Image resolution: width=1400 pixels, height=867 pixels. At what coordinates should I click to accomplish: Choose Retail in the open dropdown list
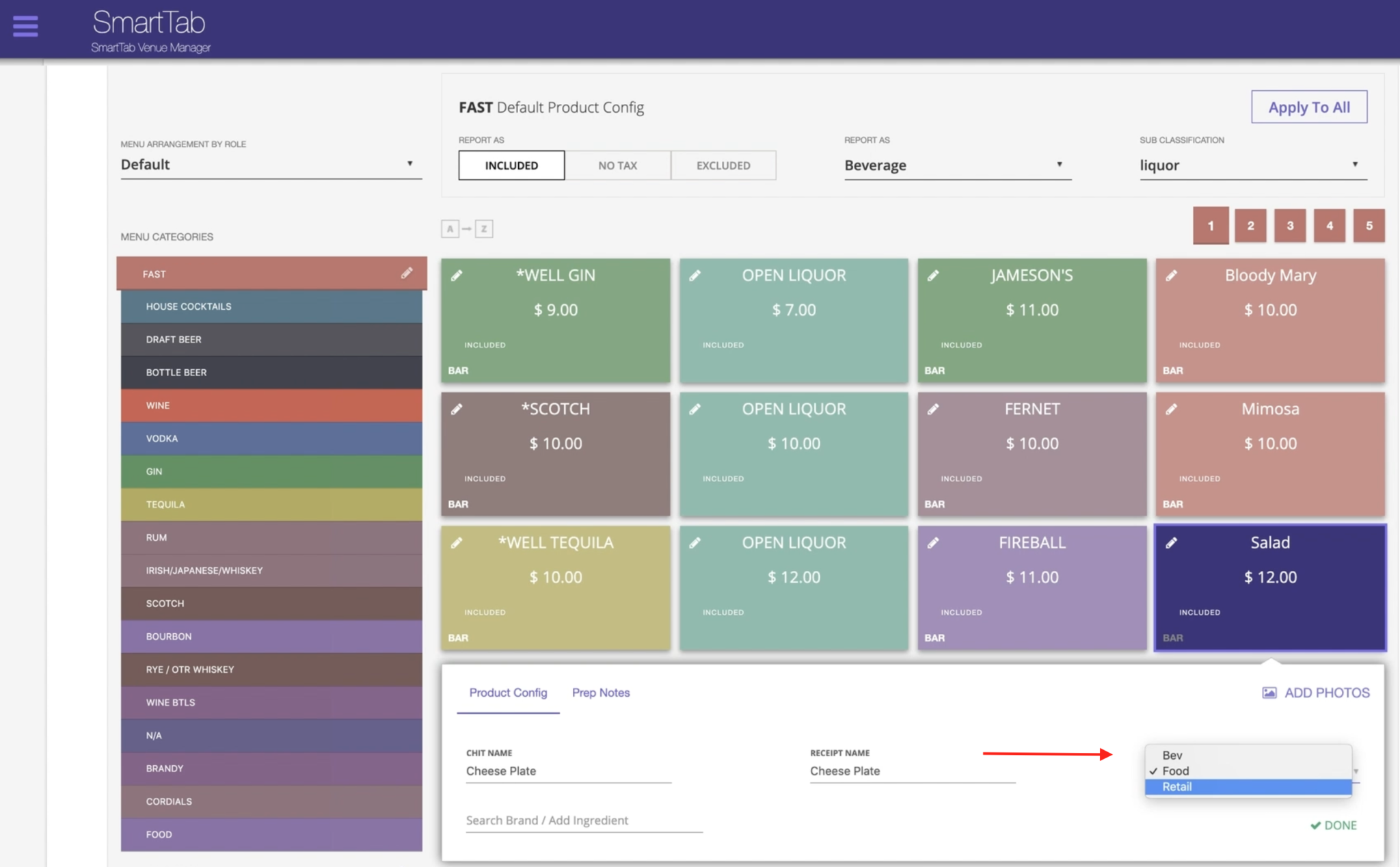1177,787
